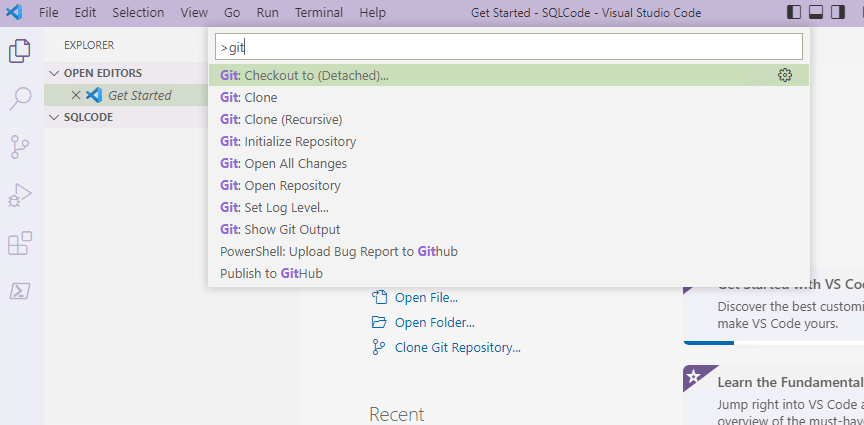Open the Run and Debug view
The width and height of the screenshot is (864, 425).
click(20, 195)
